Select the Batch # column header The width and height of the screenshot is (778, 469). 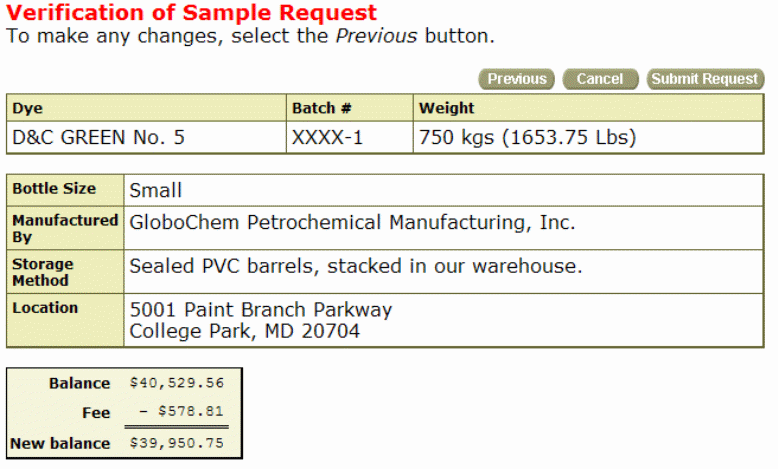click(x=321, y=108)
